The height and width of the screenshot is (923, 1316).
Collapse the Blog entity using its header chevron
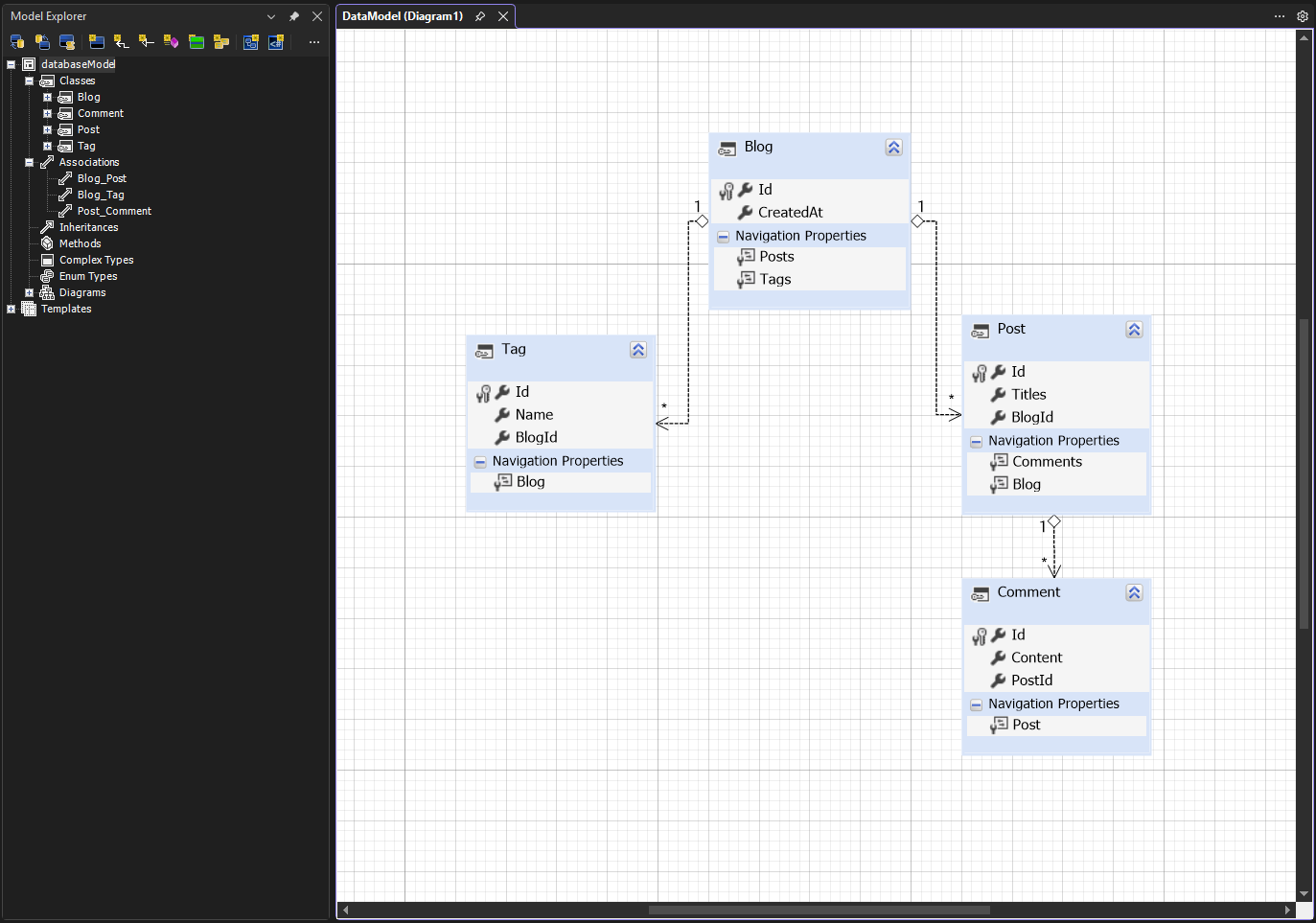(893, 147)
